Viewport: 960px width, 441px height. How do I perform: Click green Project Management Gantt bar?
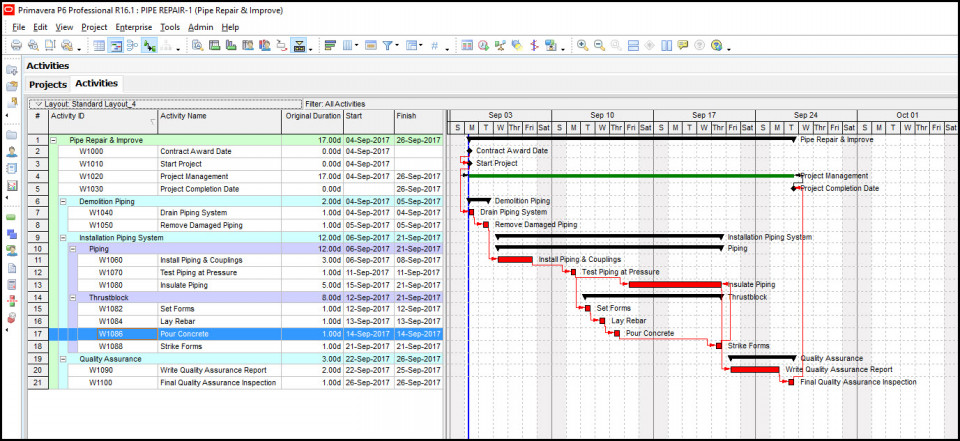(631, 176)
